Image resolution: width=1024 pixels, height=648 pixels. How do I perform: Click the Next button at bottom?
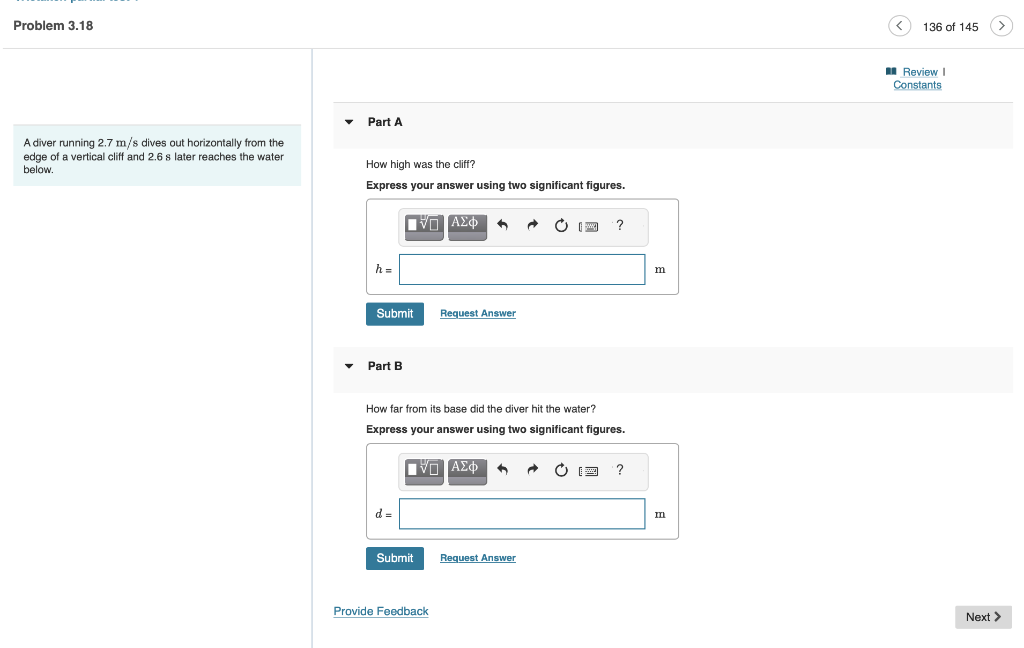pyautogui.click(x=983, y=617)
